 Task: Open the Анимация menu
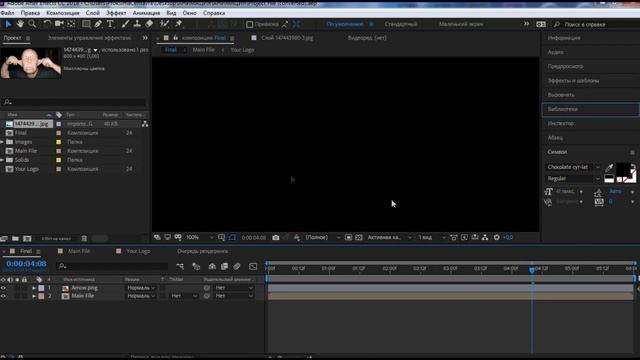(147, 13)
